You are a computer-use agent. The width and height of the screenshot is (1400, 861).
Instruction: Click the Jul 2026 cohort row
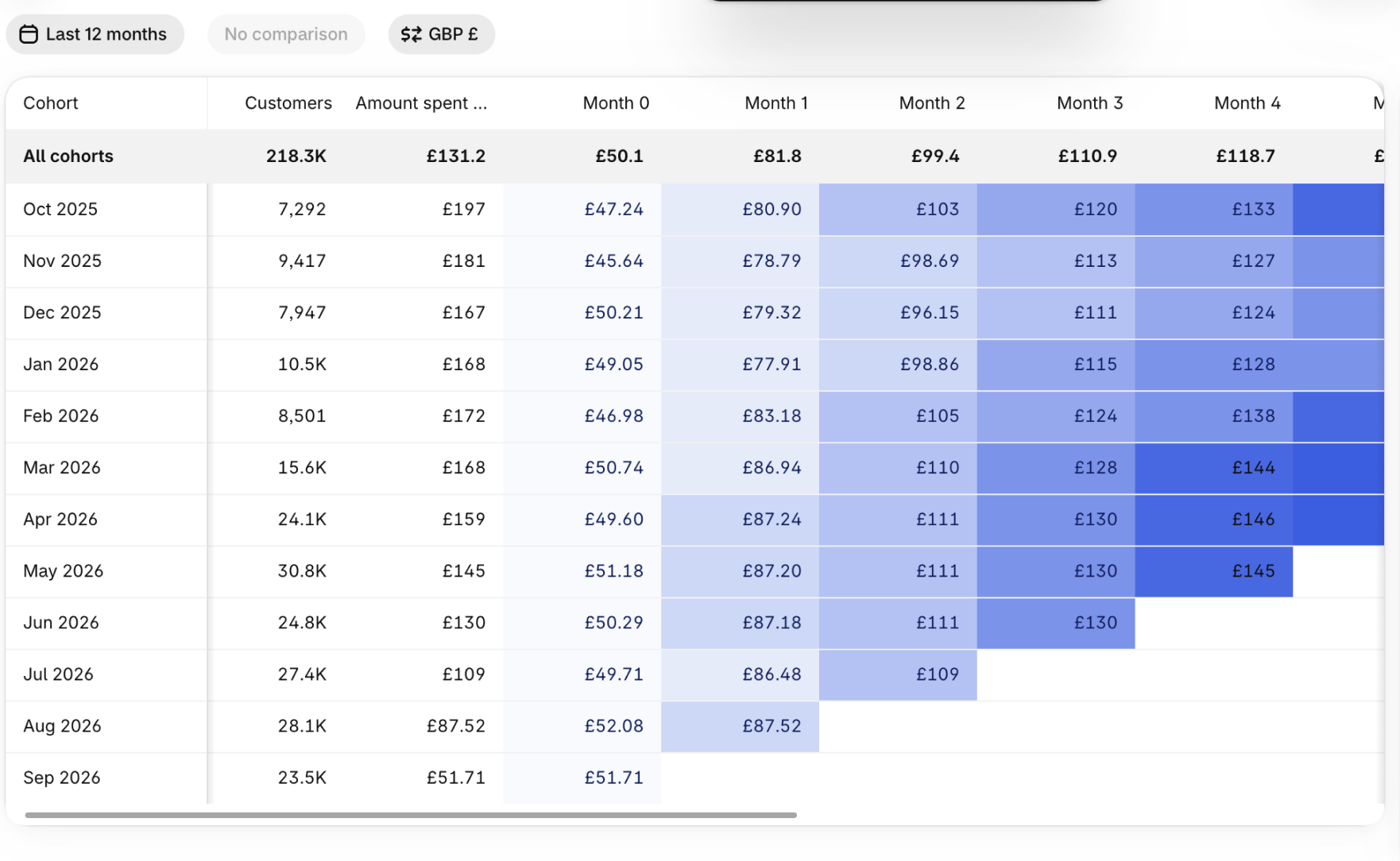tap(694, 674)
